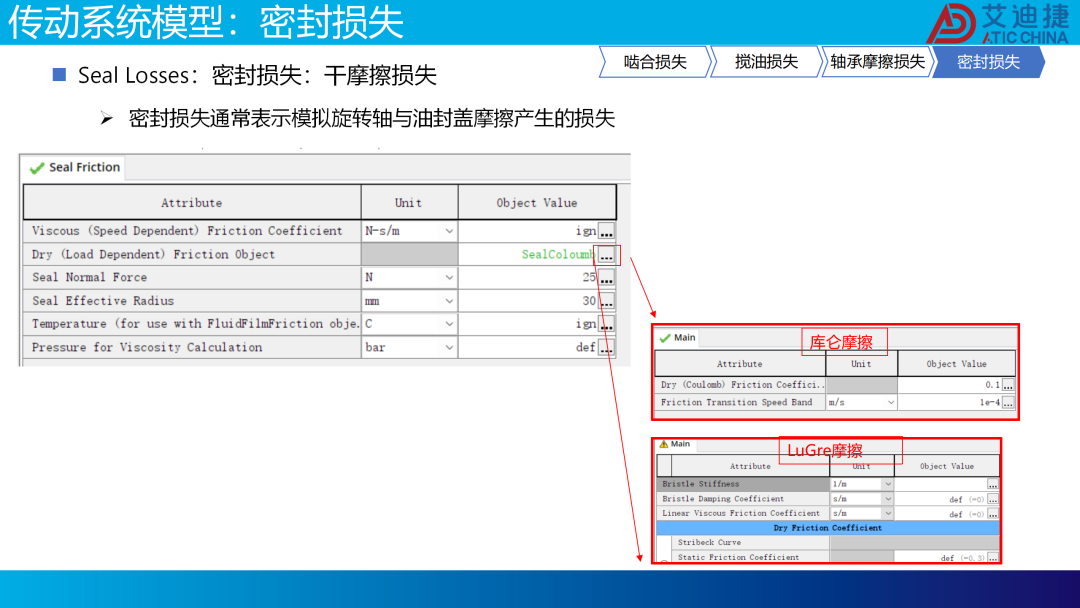
Task: Expand C unit dropdown for Temperature row
Action: point(449,324)
